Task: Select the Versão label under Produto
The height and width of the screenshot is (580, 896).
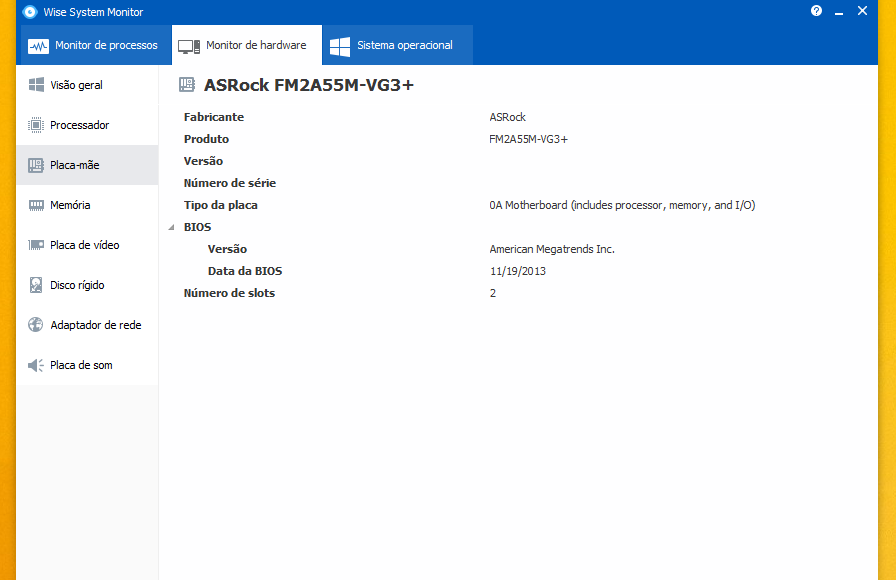Action: tap(203, 161)
